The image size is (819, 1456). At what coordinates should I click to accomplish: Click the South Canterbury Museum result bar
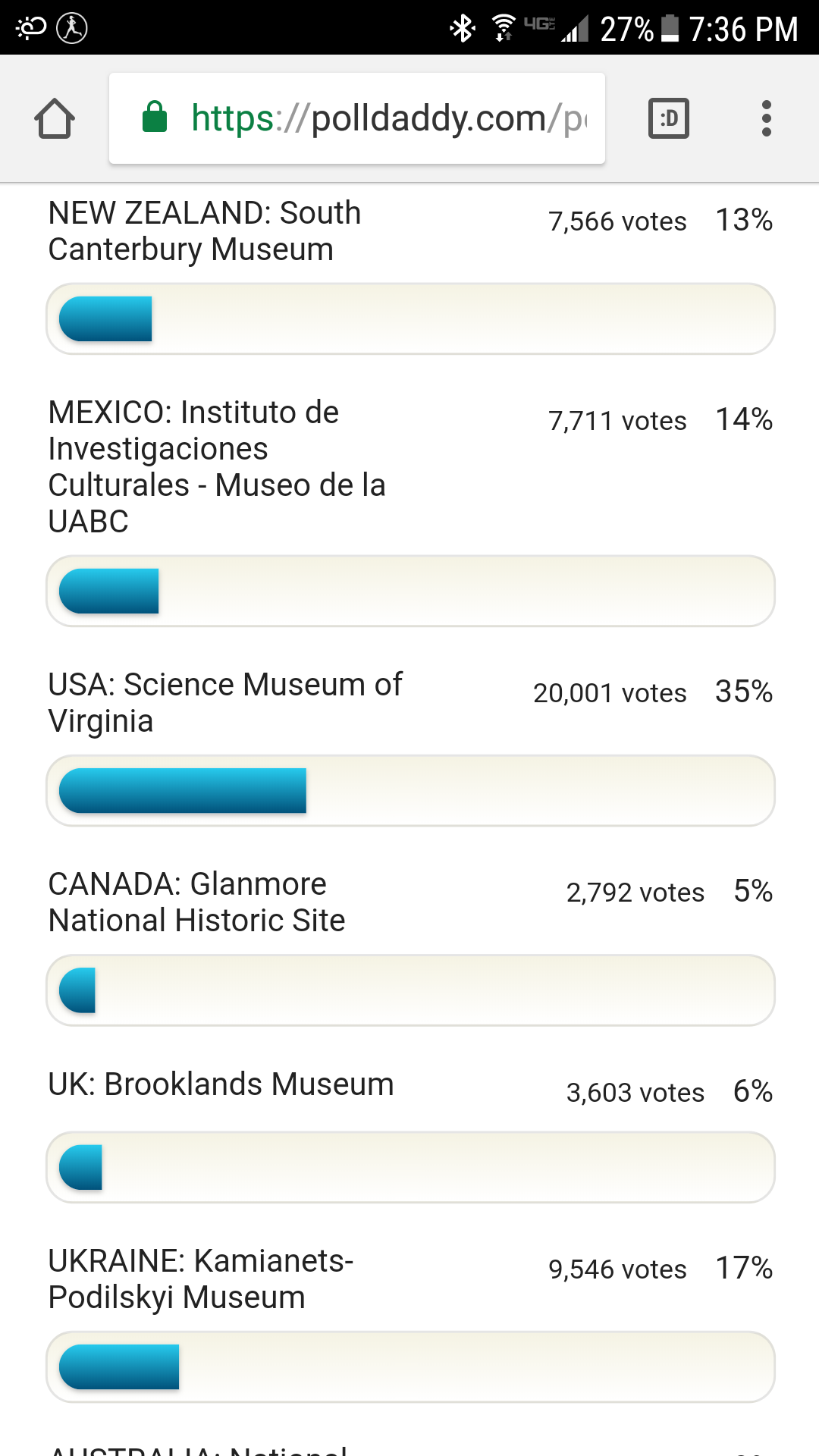[x=410, y=318]
